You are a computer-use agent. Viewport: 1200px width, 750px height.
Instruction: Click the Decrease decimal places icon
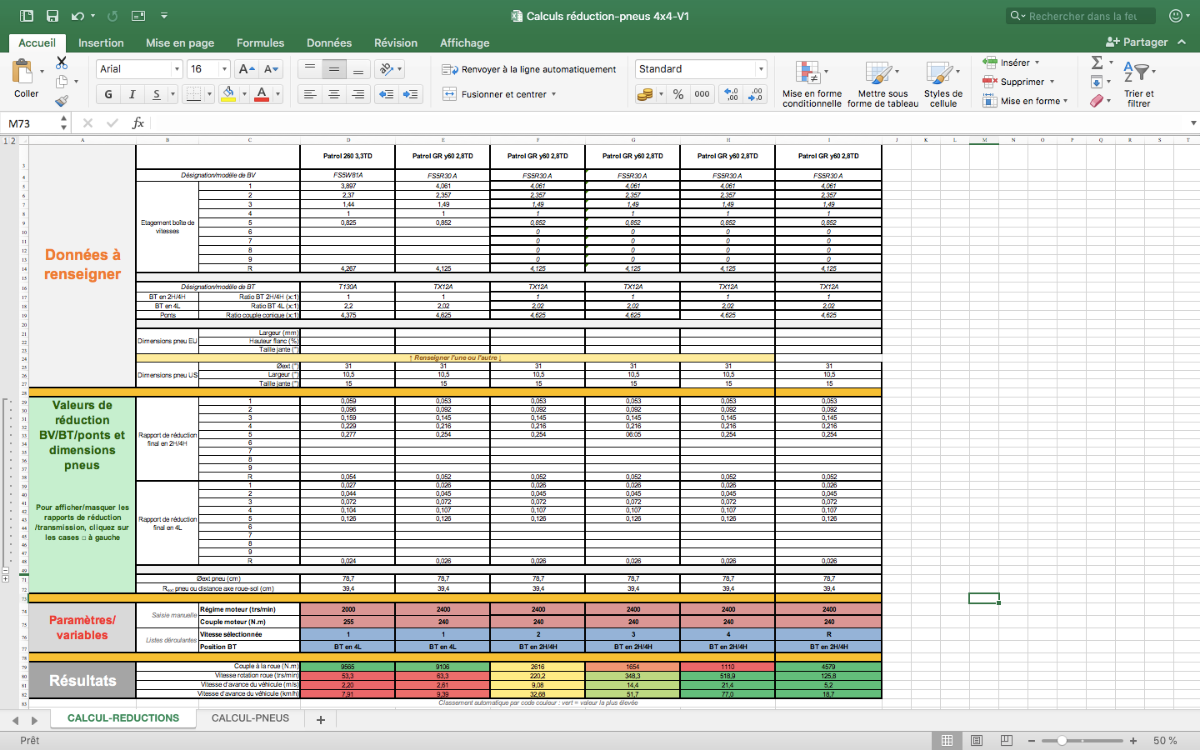(x=755, y=94)
